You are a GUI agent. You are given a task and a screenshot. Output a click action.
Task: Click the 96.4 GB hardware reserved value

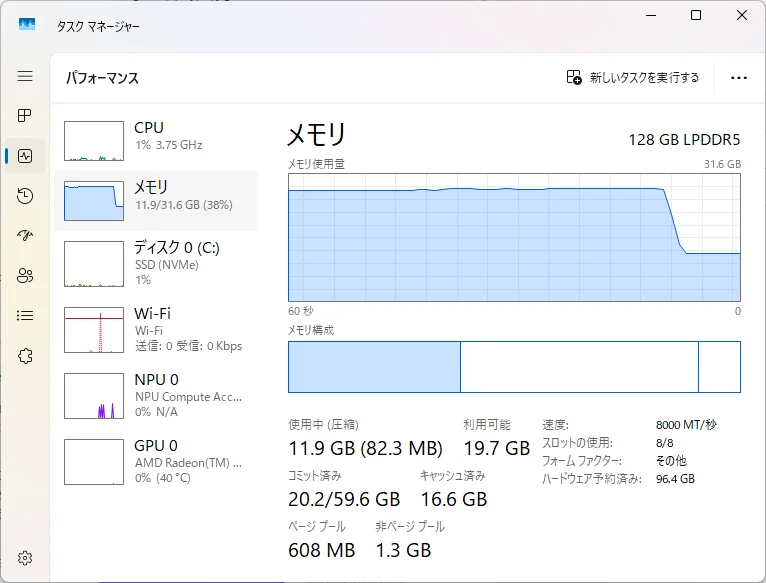coord(675,479)
